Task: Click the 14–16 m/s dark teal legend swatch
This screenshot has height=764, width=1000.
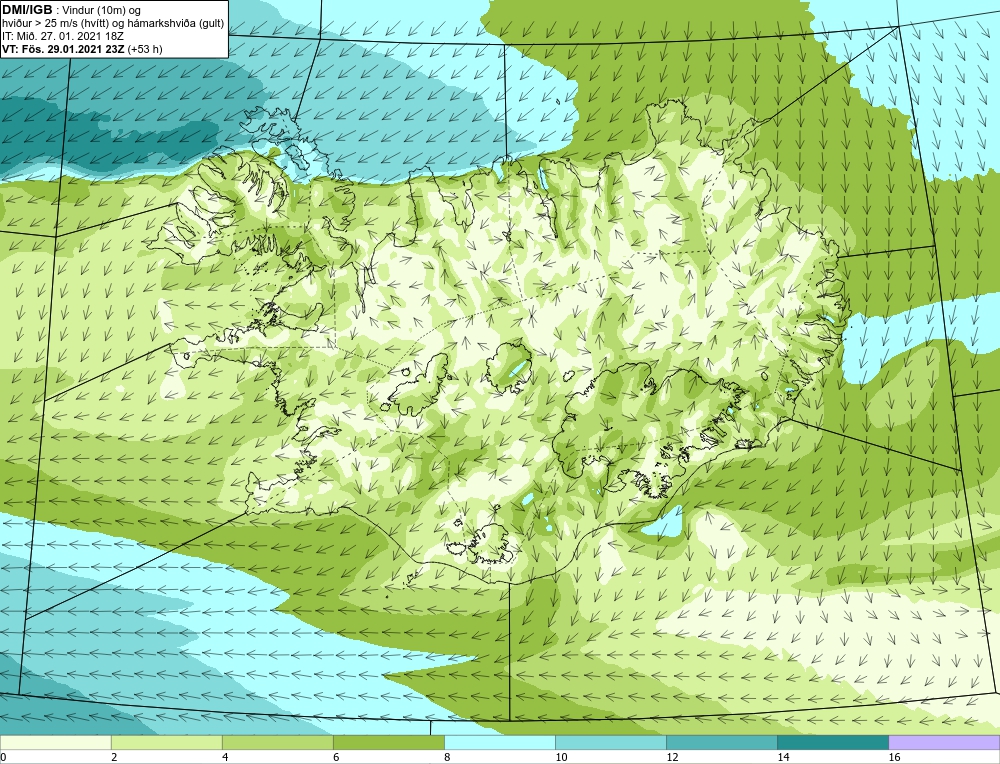Action: pyautogui.click(x=832, y=742)
